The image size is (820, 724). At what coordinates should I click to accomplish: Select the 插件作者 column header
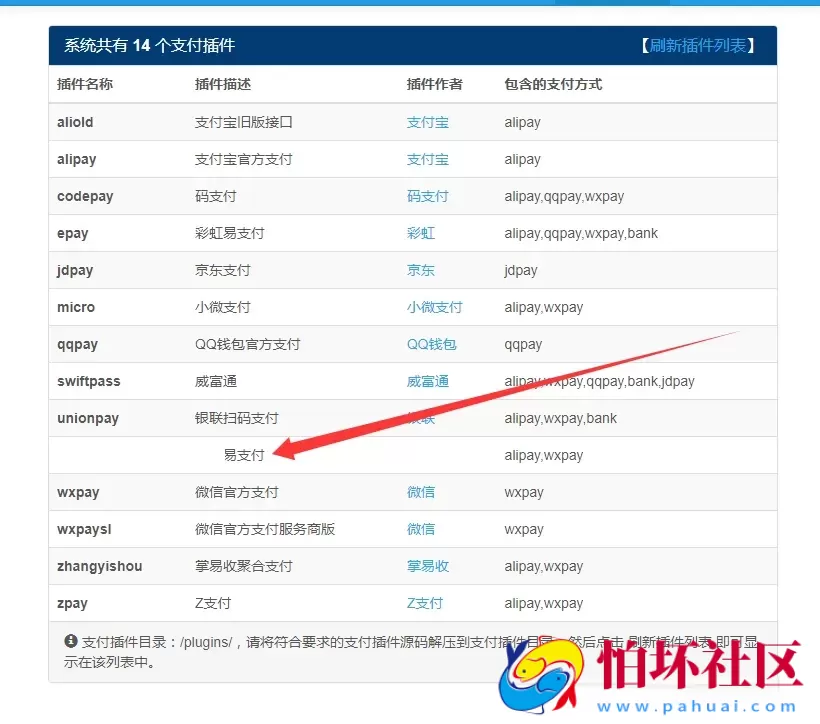pyautogui.click(x=433, y=84)
